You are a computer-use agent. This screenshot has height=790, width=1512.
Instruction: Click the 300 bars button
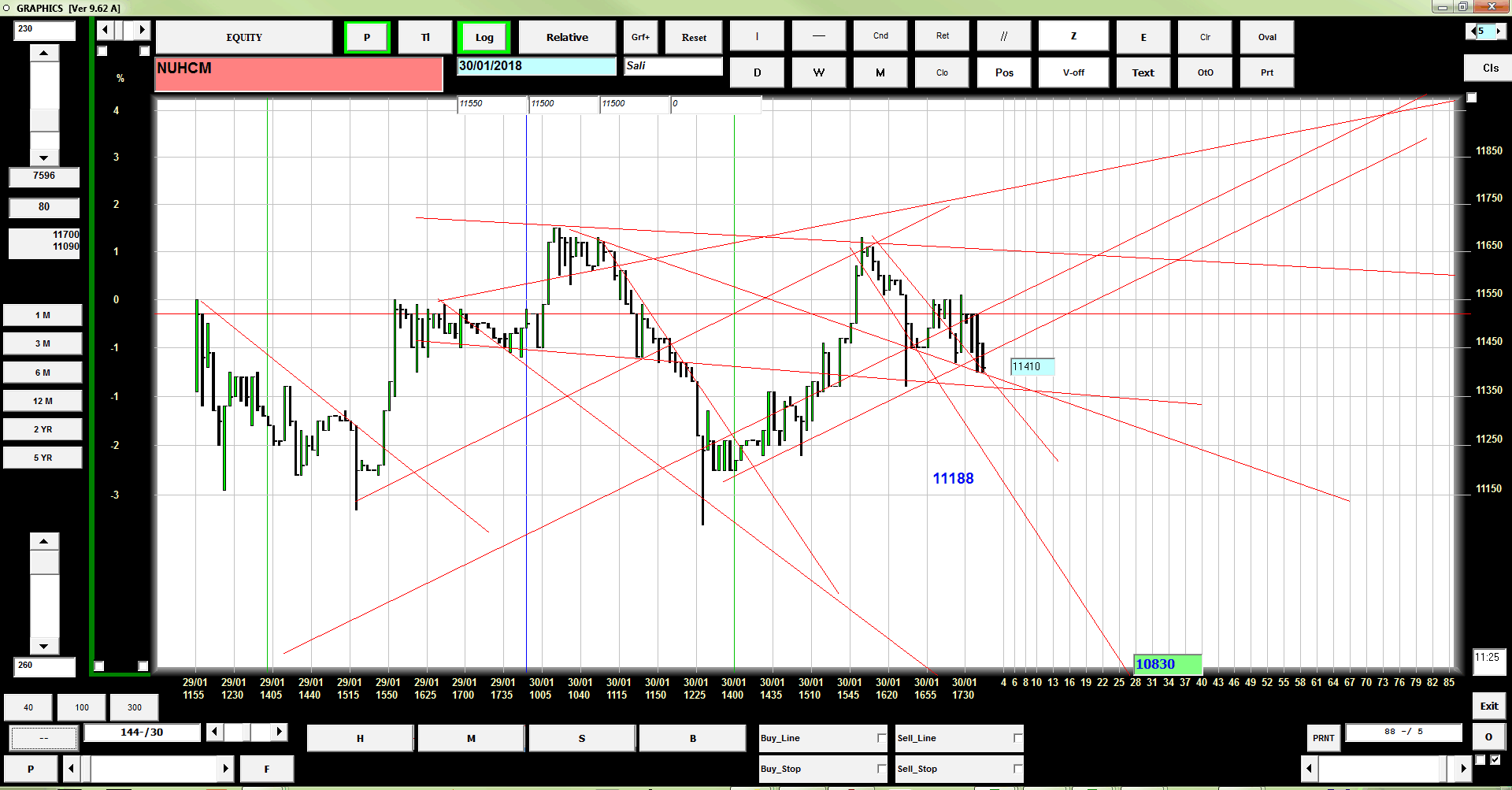(135, 707)
